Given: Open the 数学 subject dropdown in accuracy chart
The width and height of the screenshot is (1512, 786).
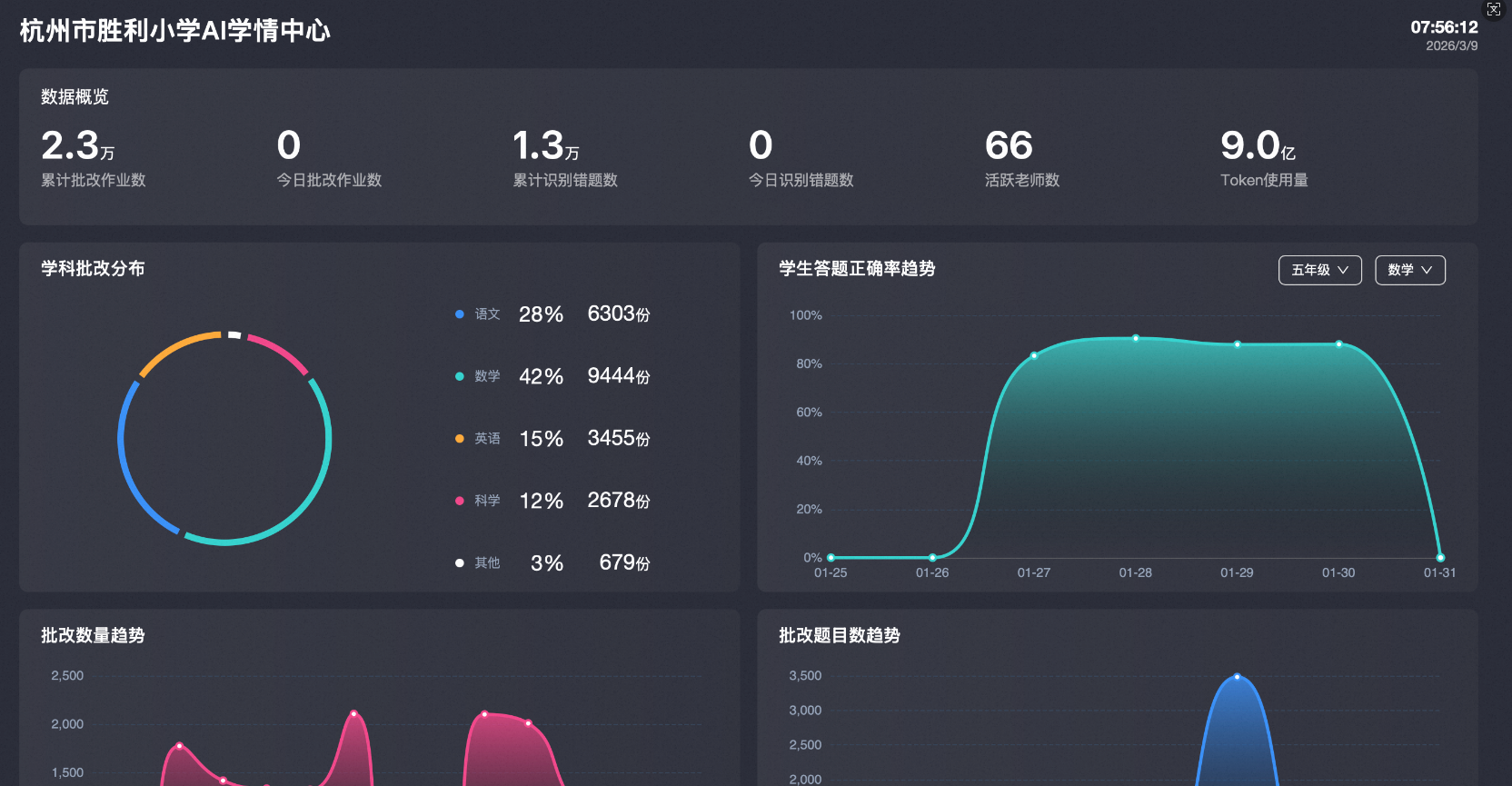Looking at the screenshot, I should pos(1409,270).
